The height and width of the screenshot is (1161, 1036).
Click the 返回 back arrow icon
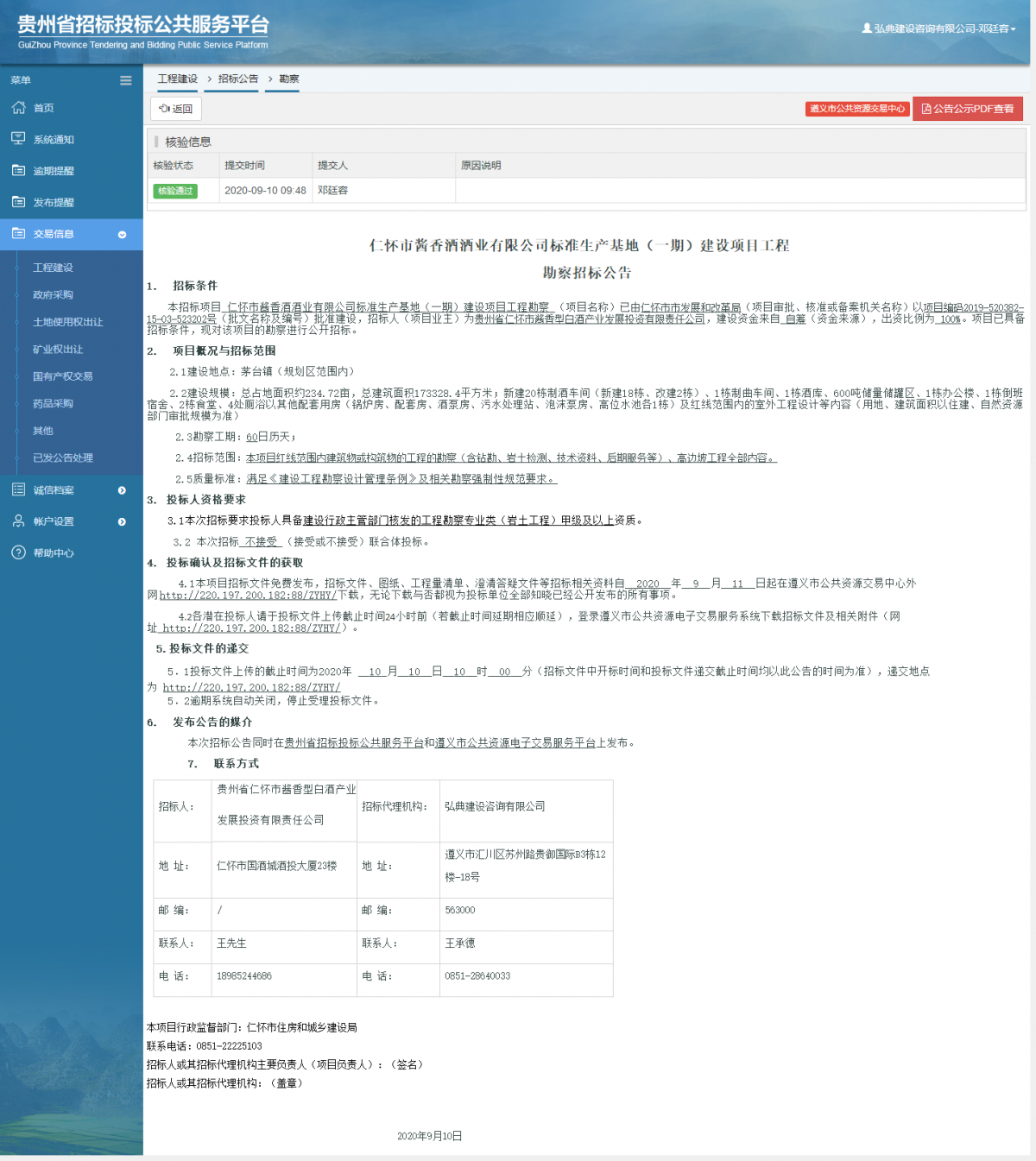pos(166,108)
